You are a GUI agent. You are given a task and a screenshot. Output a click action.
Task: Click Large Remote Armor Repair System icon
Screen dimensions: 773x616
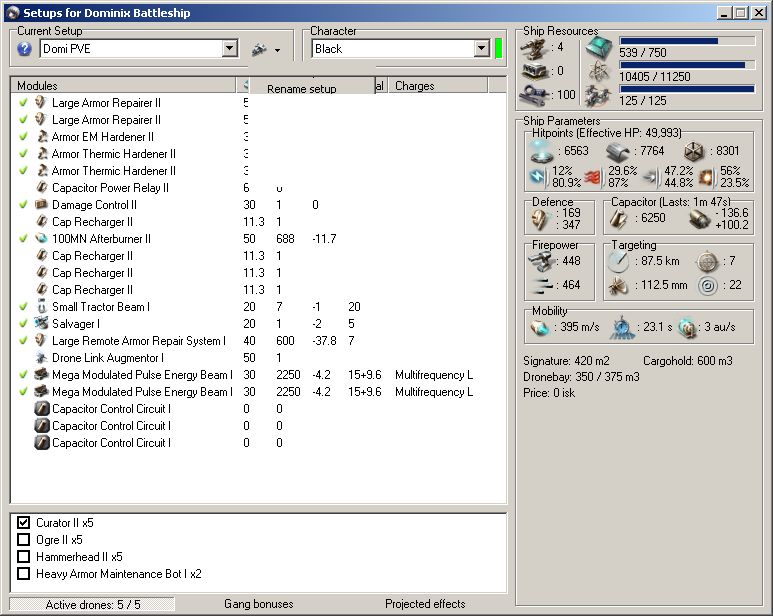coord(42,341)
